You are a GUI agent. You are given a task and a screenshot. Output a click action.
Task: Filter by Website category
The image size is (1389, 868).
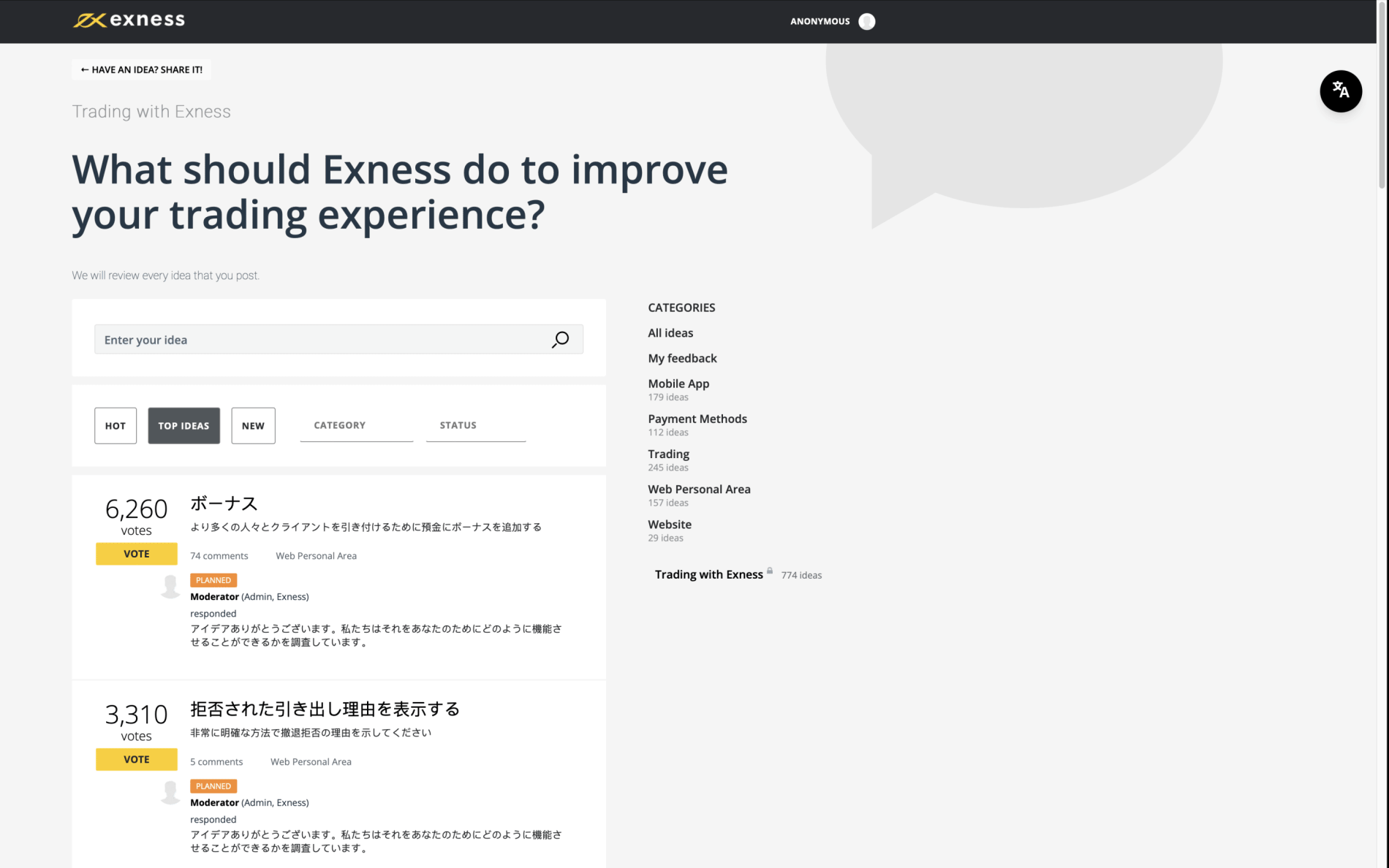pyautogui.click(x=670, y=525)
